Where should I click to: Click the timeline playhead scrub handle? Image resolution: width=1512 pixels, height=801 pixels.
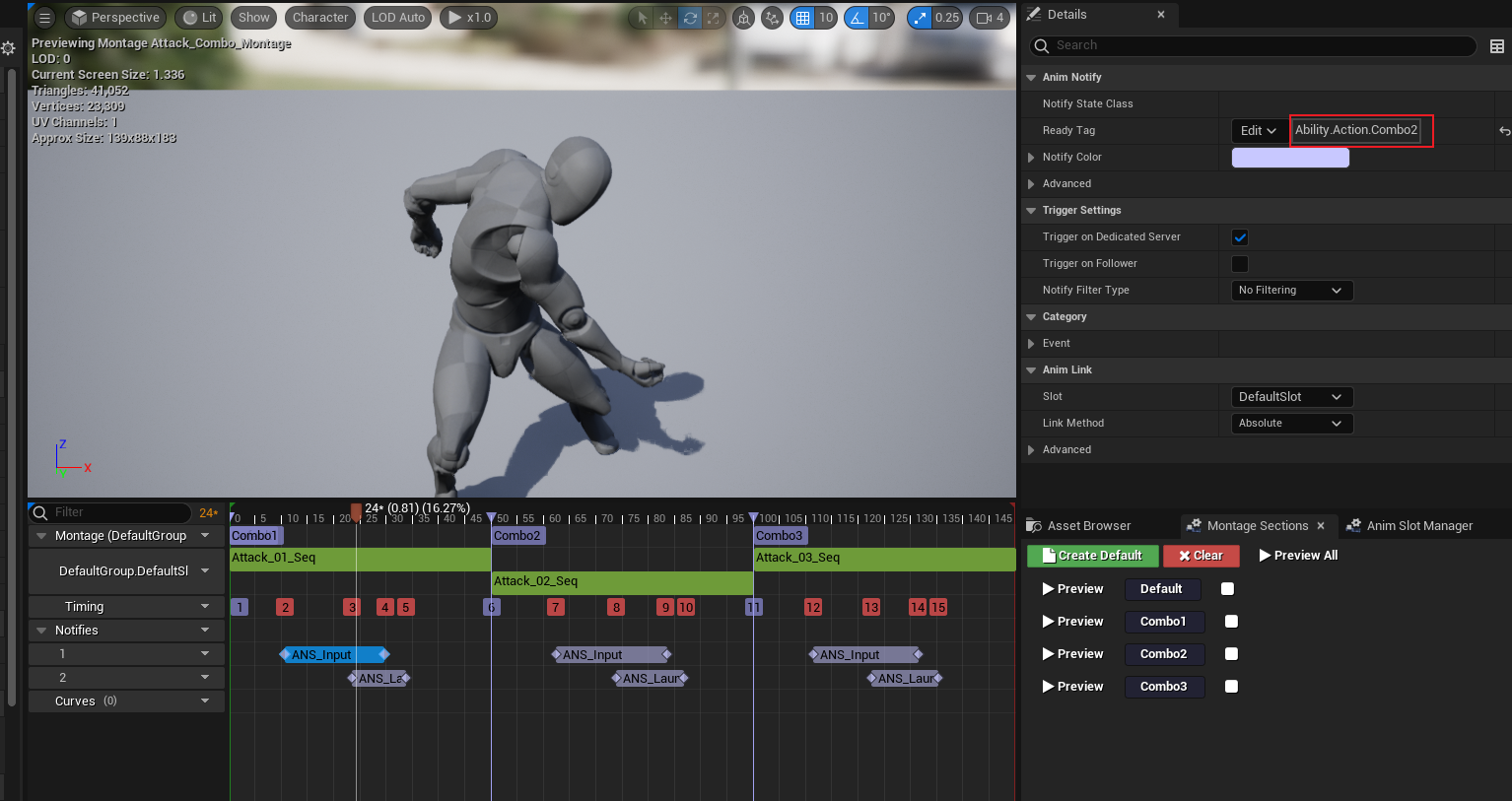pos(356,511)
